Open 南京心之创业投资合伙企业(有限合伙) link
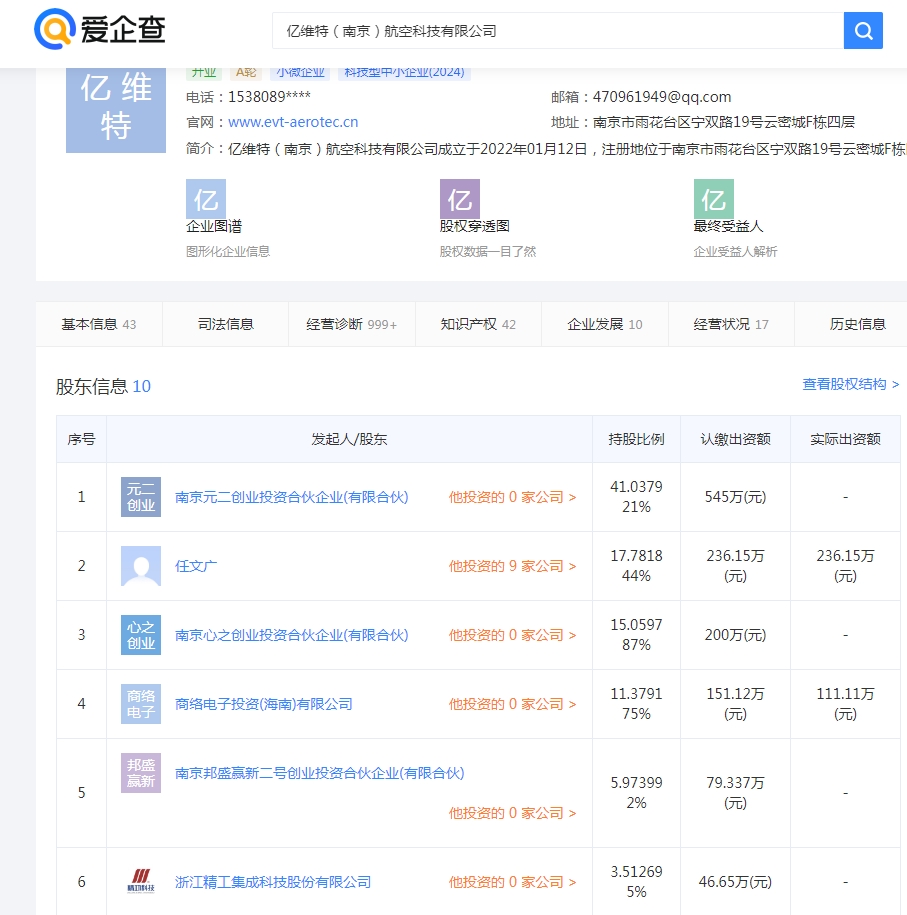 pos(291,635)
